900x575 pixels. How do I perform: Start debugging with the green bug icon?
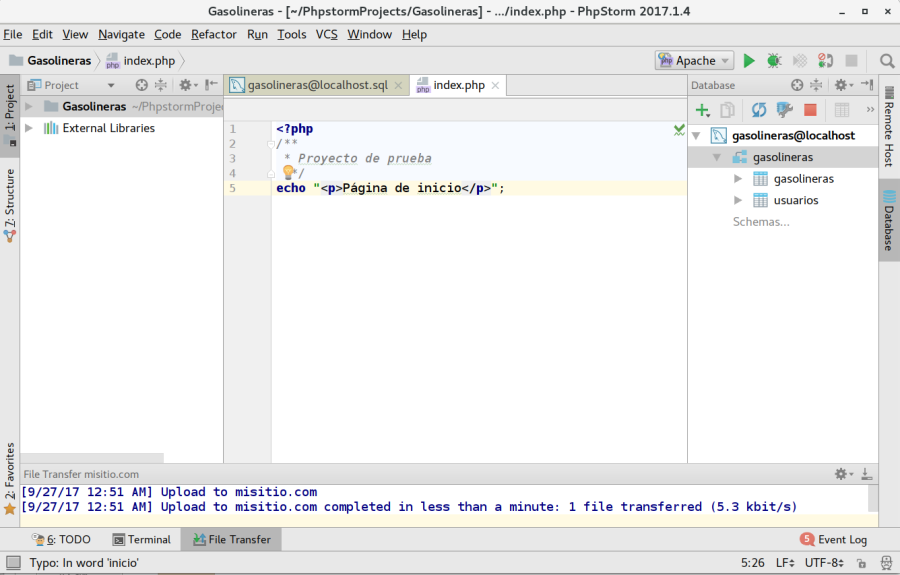[774, 61]
